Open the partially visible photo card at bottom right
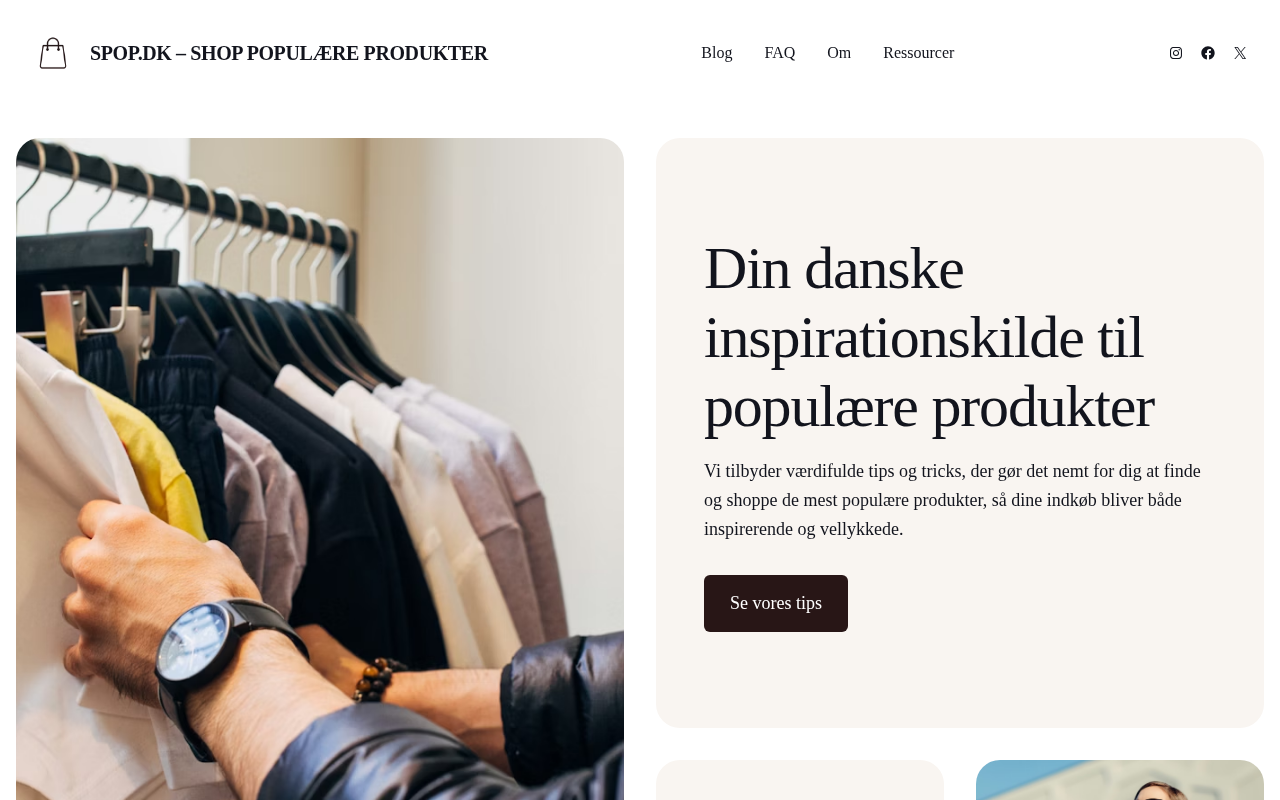 pos(1120,780)
